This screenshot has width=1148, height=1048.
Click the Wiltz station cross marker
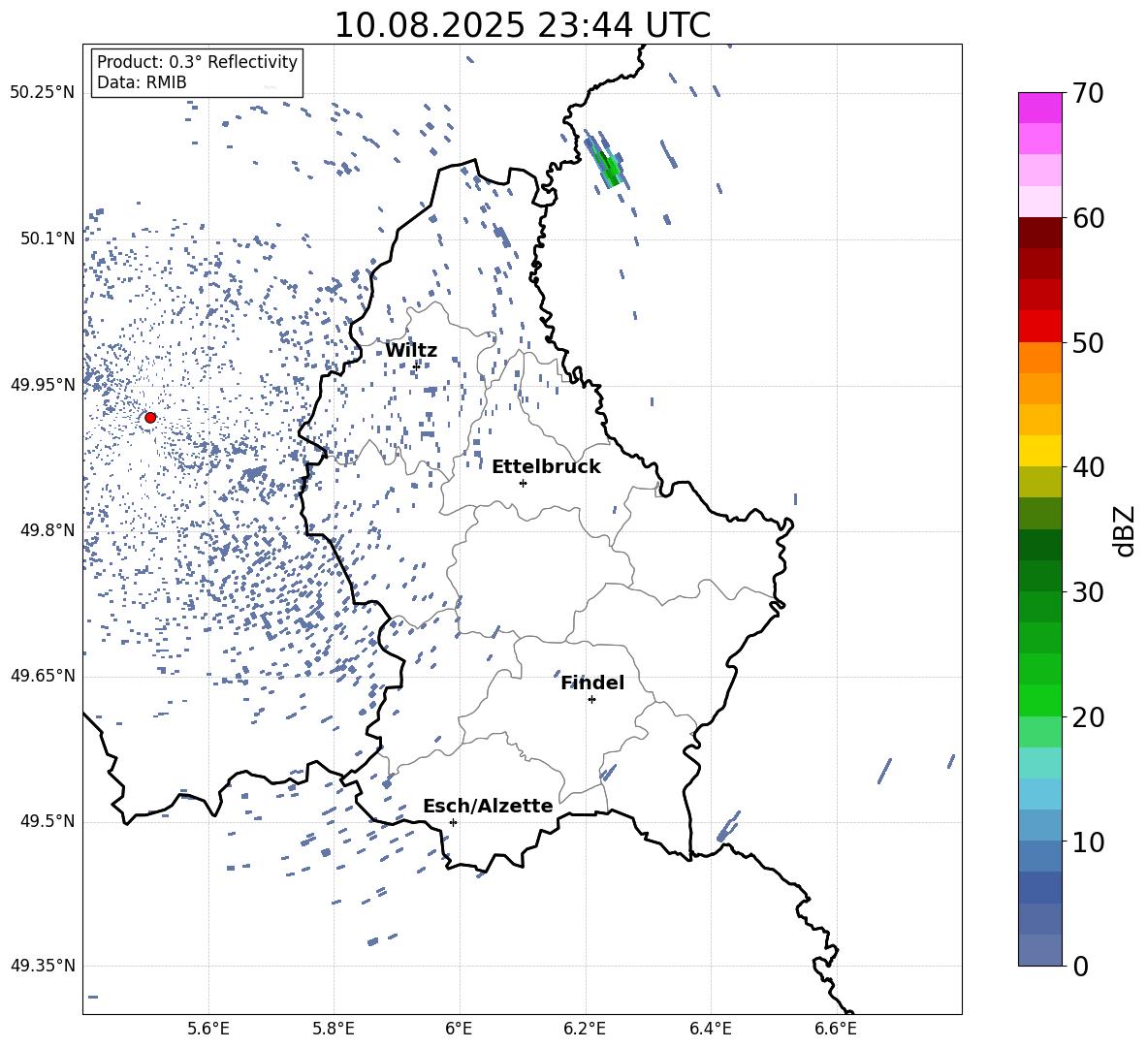[x=417, y=365]
